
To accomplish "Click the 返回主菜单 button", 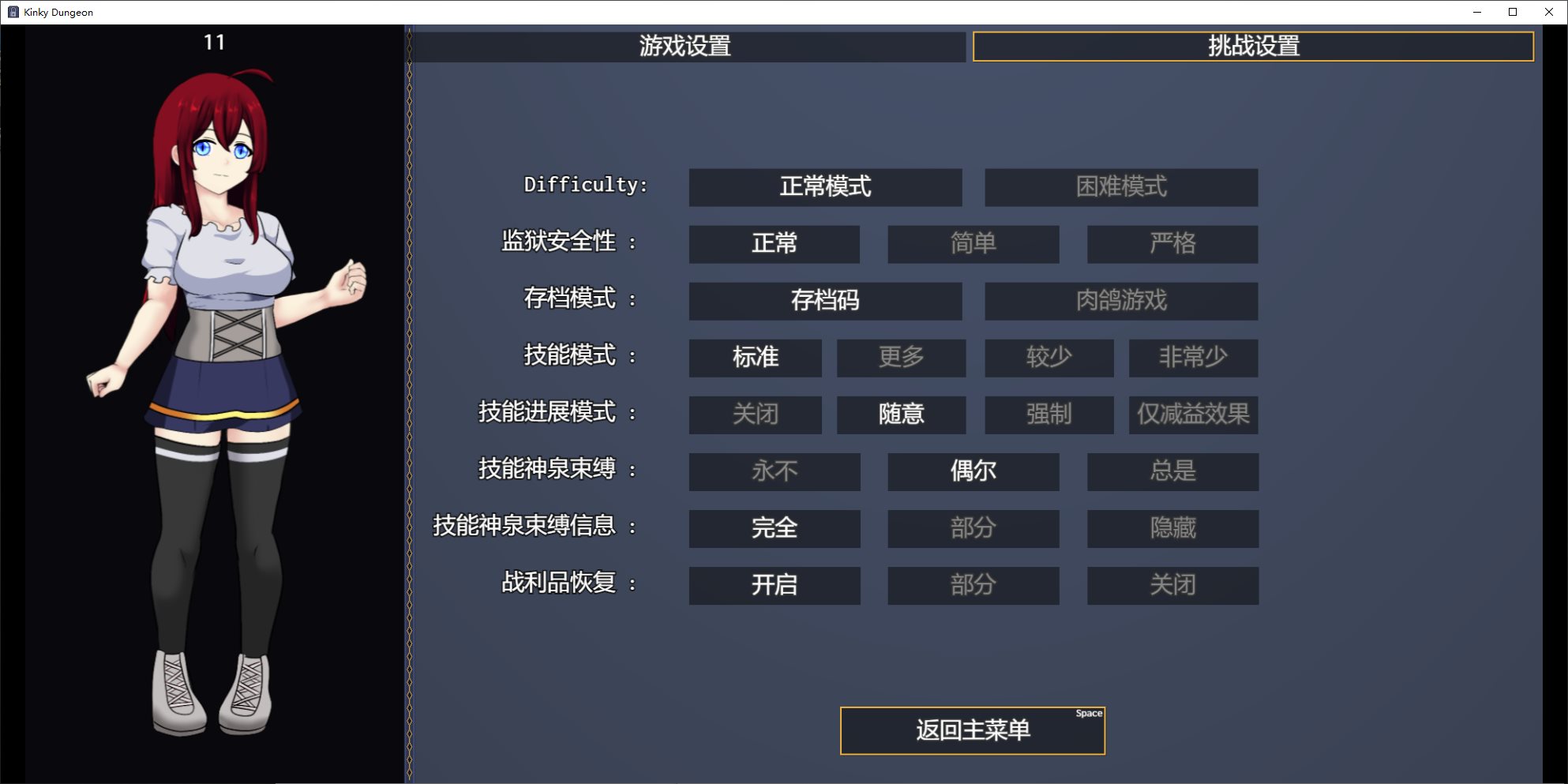I will (972, 730).
